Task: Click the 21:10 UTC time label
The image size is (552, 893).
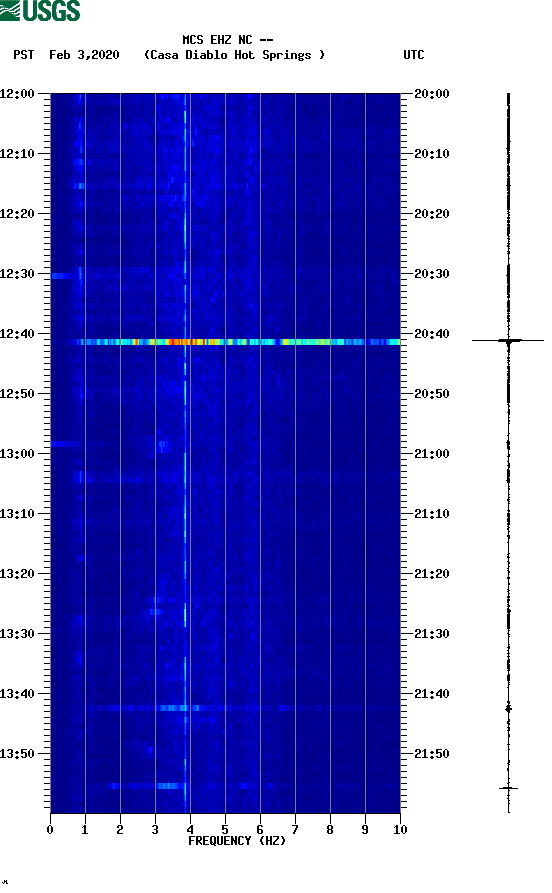Action: tap(431, 514)
